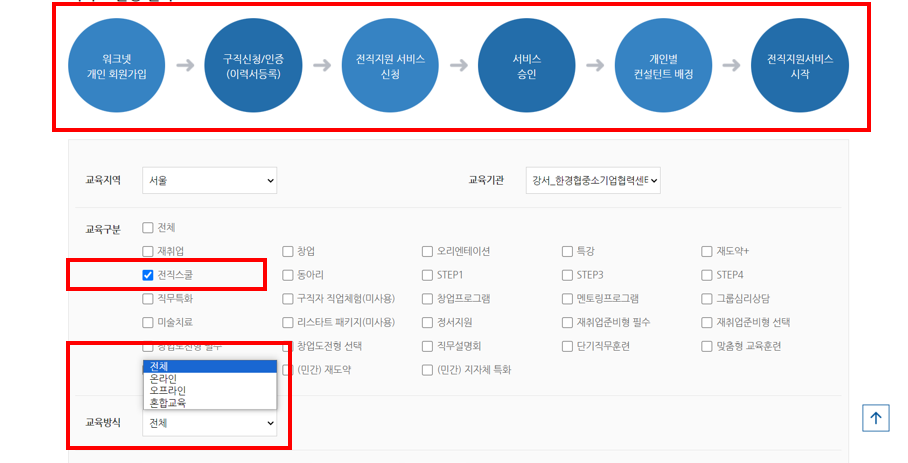Viewport: 908px width, 463px height.
Task: Click the 구직신청/인증 (이력서등록) step circle
Action: (x=253, y=65)
